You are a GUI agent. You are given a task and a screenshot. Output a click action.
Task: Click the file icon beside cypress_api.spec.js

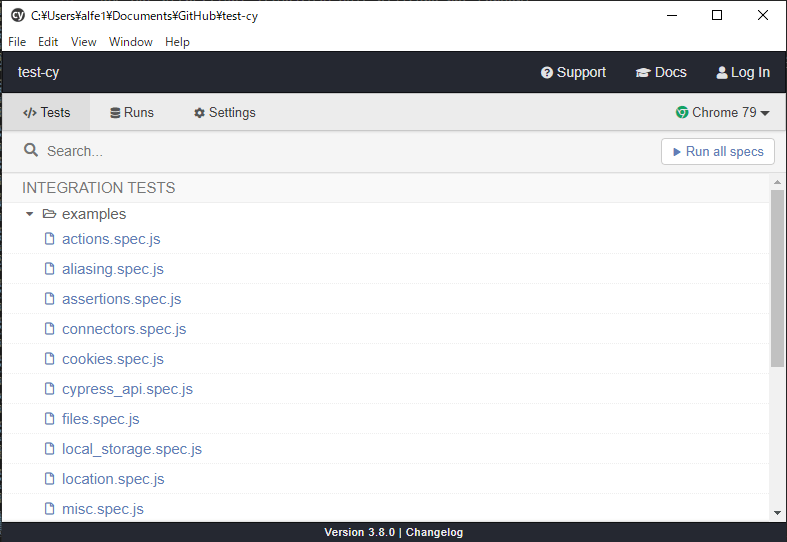pyautogui.click(x=49, y=389)
